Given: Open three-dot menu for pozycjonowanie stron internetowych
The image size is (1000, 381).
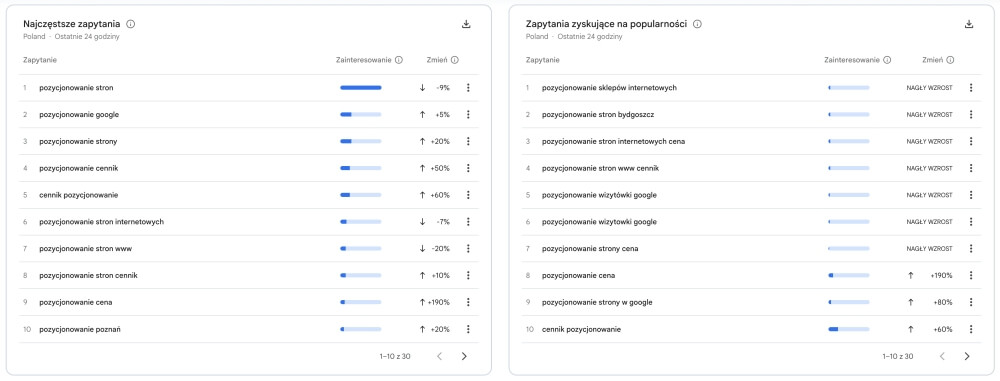Looking at the screenshot, I should tap(468, 222).
